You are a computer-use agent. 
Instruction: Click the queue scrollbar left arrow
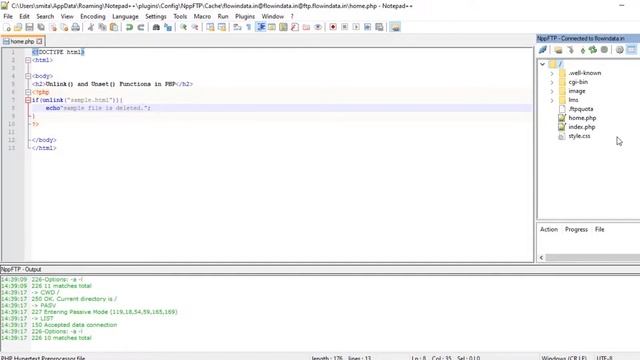pyautogui.click(x=542, y=258)
